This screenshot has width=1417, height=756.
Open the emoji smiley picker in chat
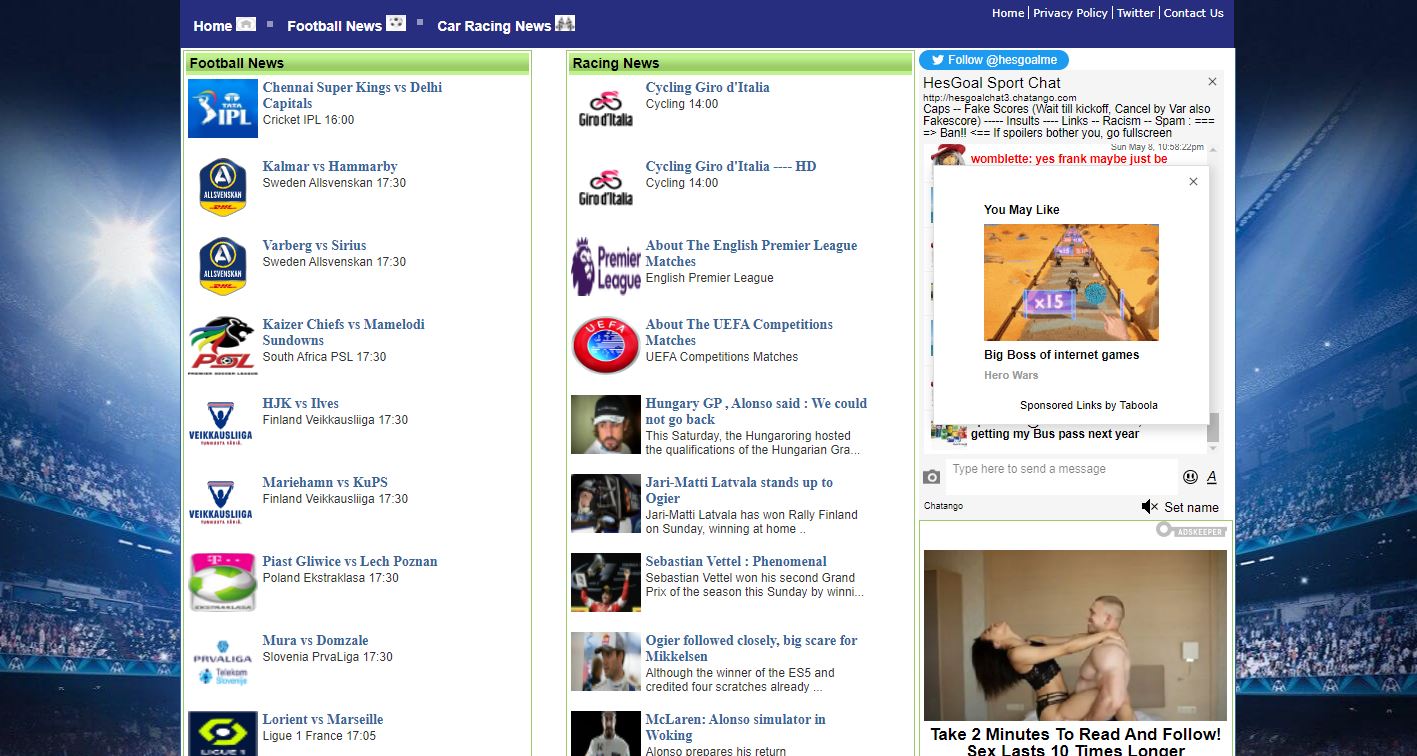pyautogui.click(x=1190, y=477)
